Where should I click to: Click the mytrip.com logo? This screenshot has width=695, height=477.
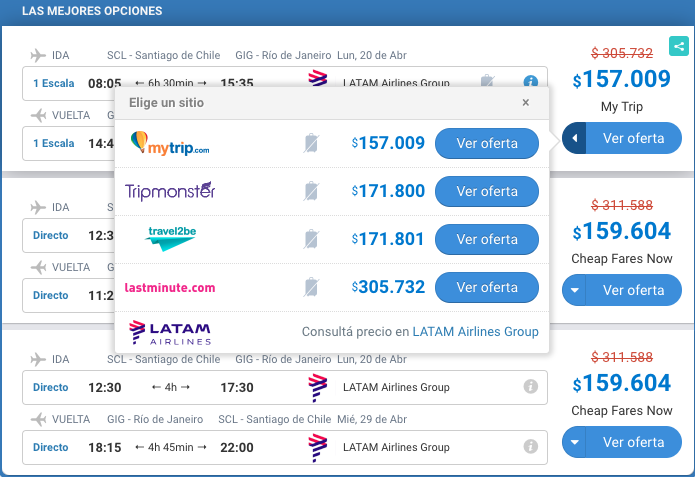coord(170,143)
